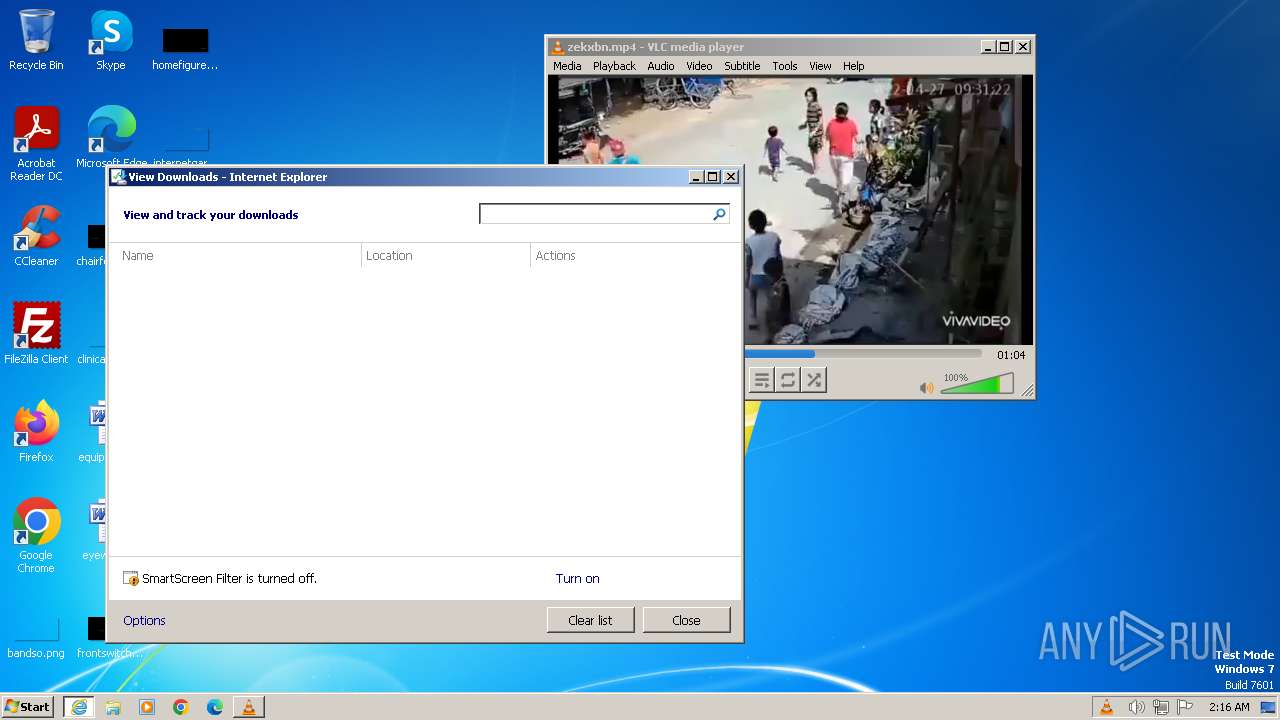Mute audio with VLC speaker icon
The height and width of the screenshot is (720, 1280).
click(x=927, y=387)
